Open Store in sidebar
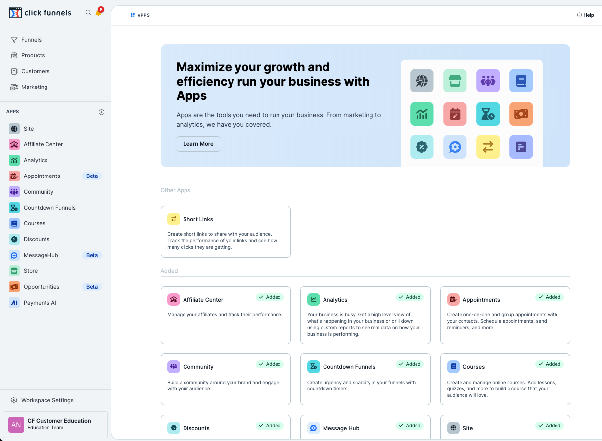Viewport: 602px width, 441px height. (23, 271)
